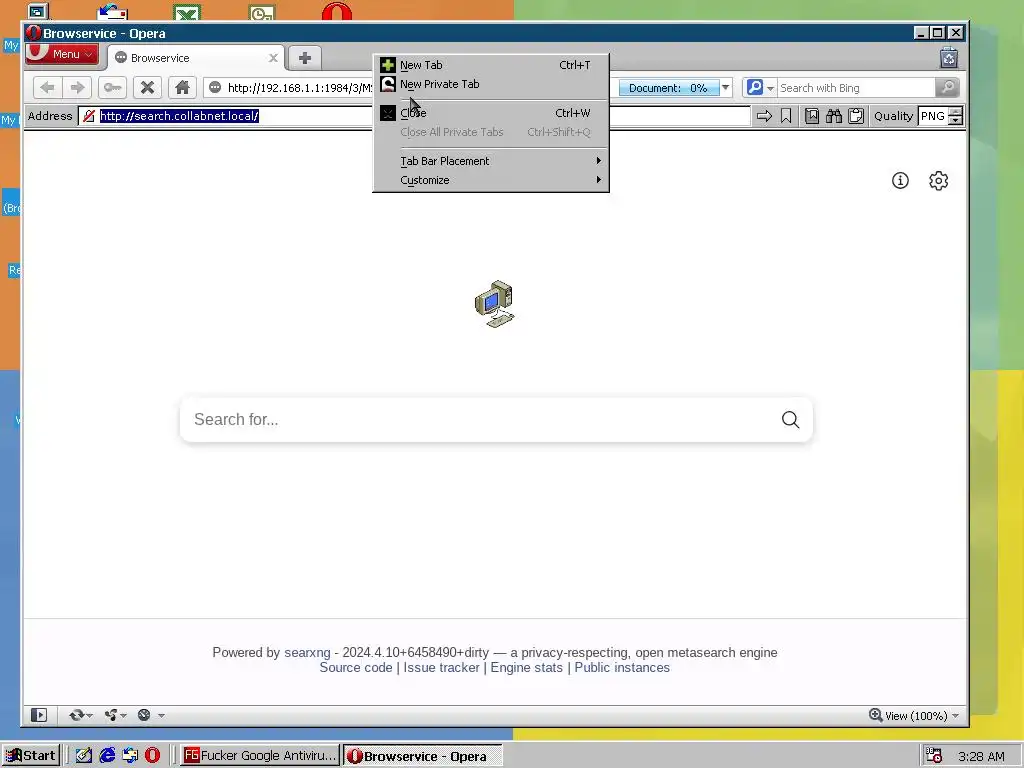Open the Opera Turbo status bar dropdown
The height and width of the screenshot is (768, 1024).
pos(150,715)
